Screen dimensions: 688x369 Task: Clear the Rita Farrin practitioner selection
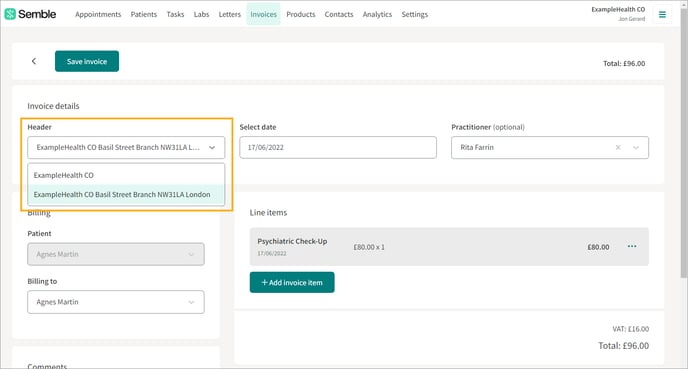point(618,147)
